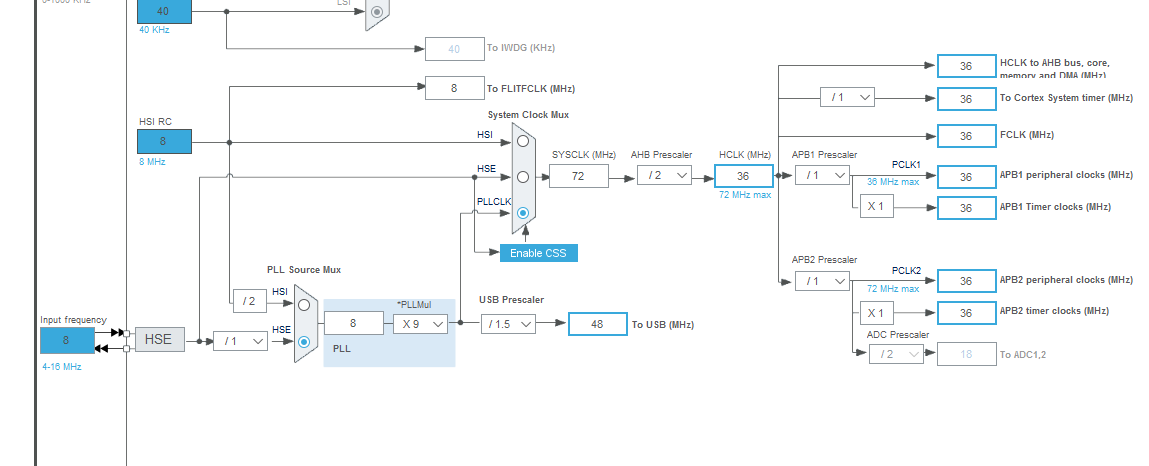Click the HSI RC value box
Viewport: 1149px width, 466px height.
[x=164, y=141]
